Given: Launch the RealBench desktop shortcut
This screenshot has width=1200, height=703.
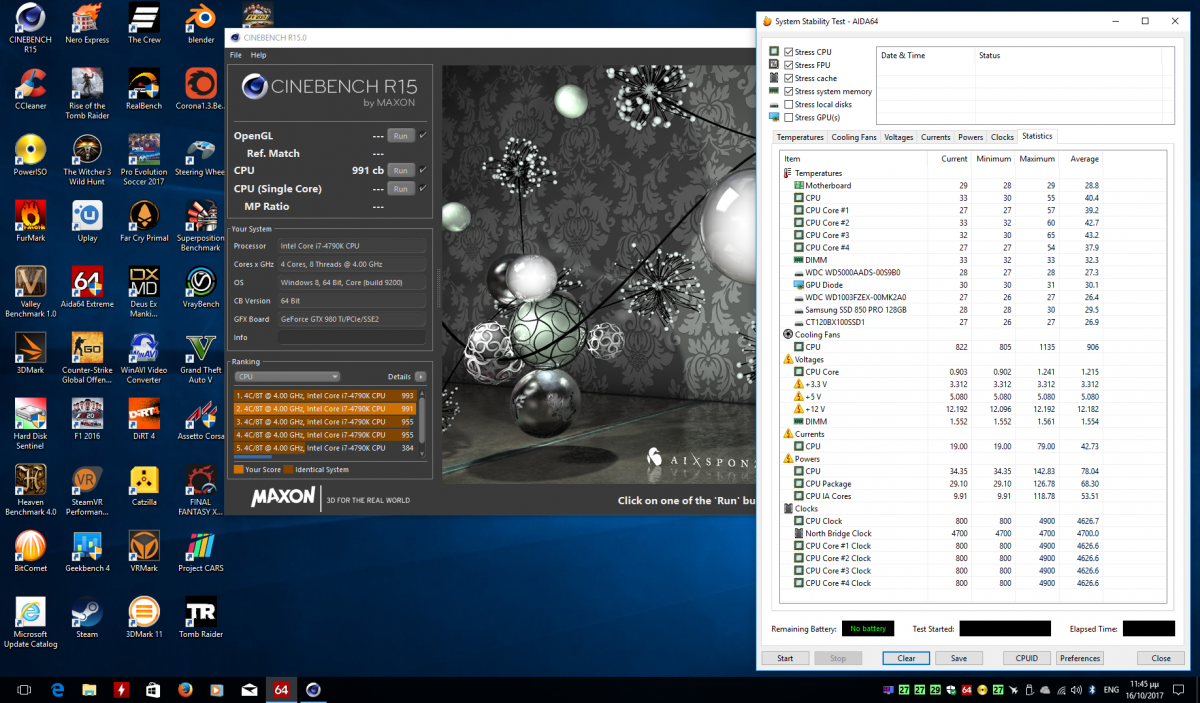Looking at the screenshot, I should coord(144,90).
